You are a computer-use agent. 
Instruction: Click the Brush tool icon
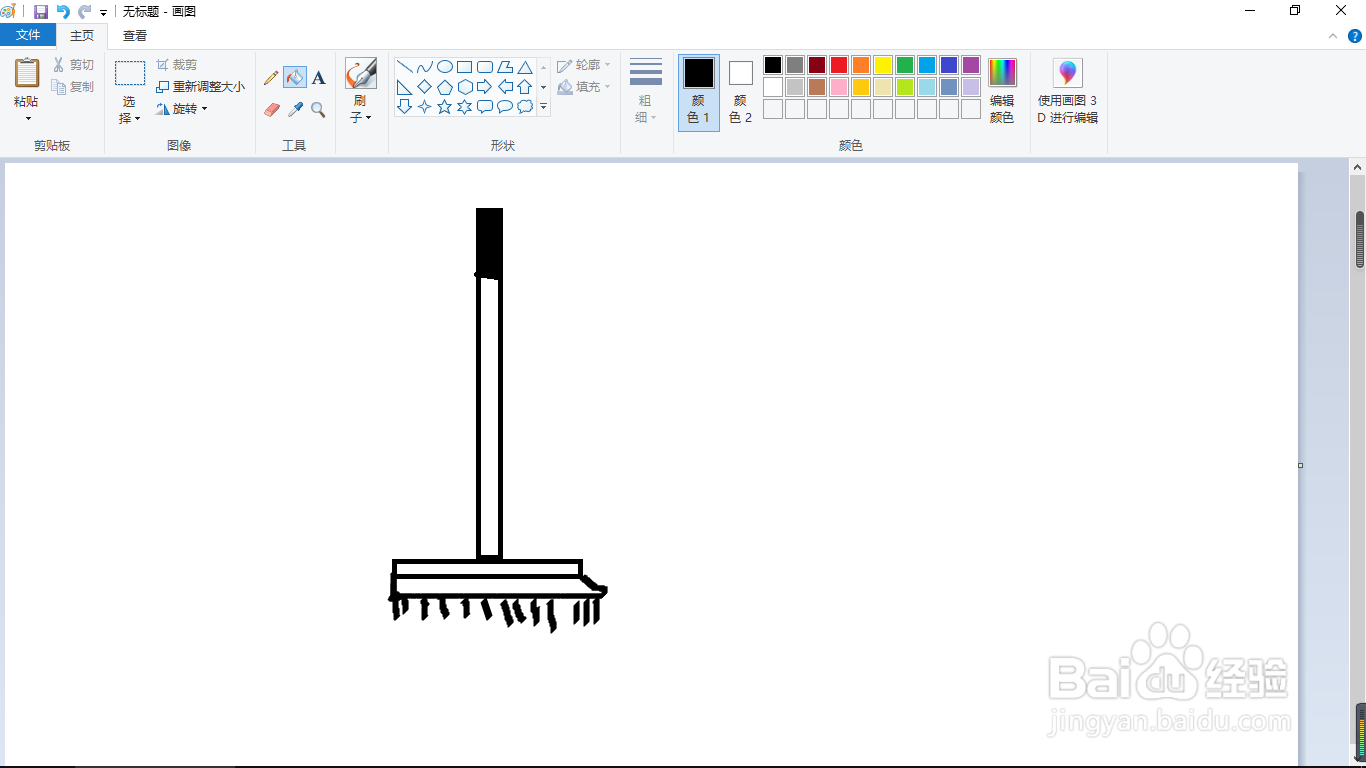coord(361,74)
